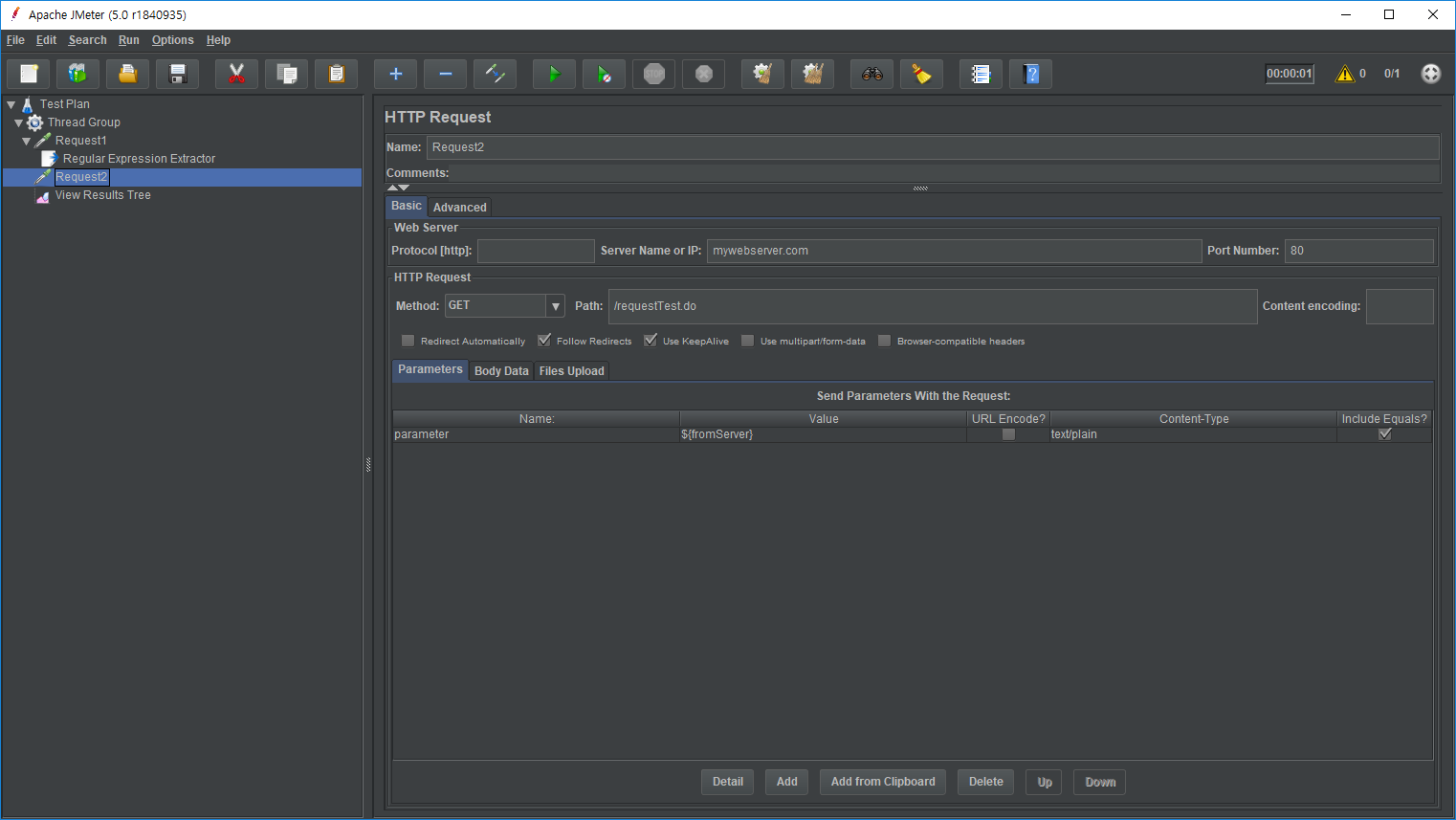Image resolution: width=1456 pixels, height=820 pixels.
Task: Click the Path input field
Action: point(933,306)
